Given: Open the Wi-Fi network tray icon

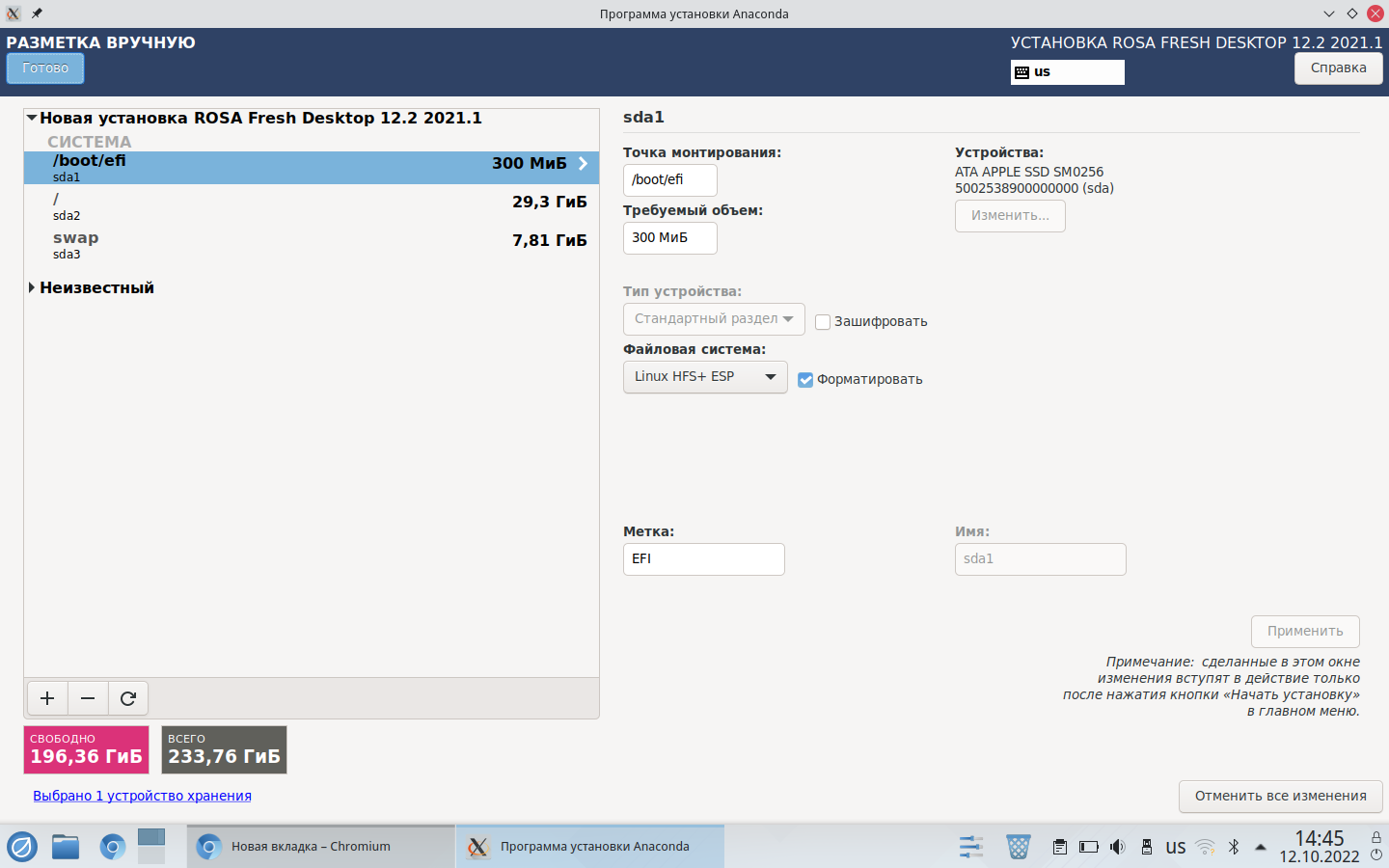Looking at the screenshot, I should coord(1205,847).
